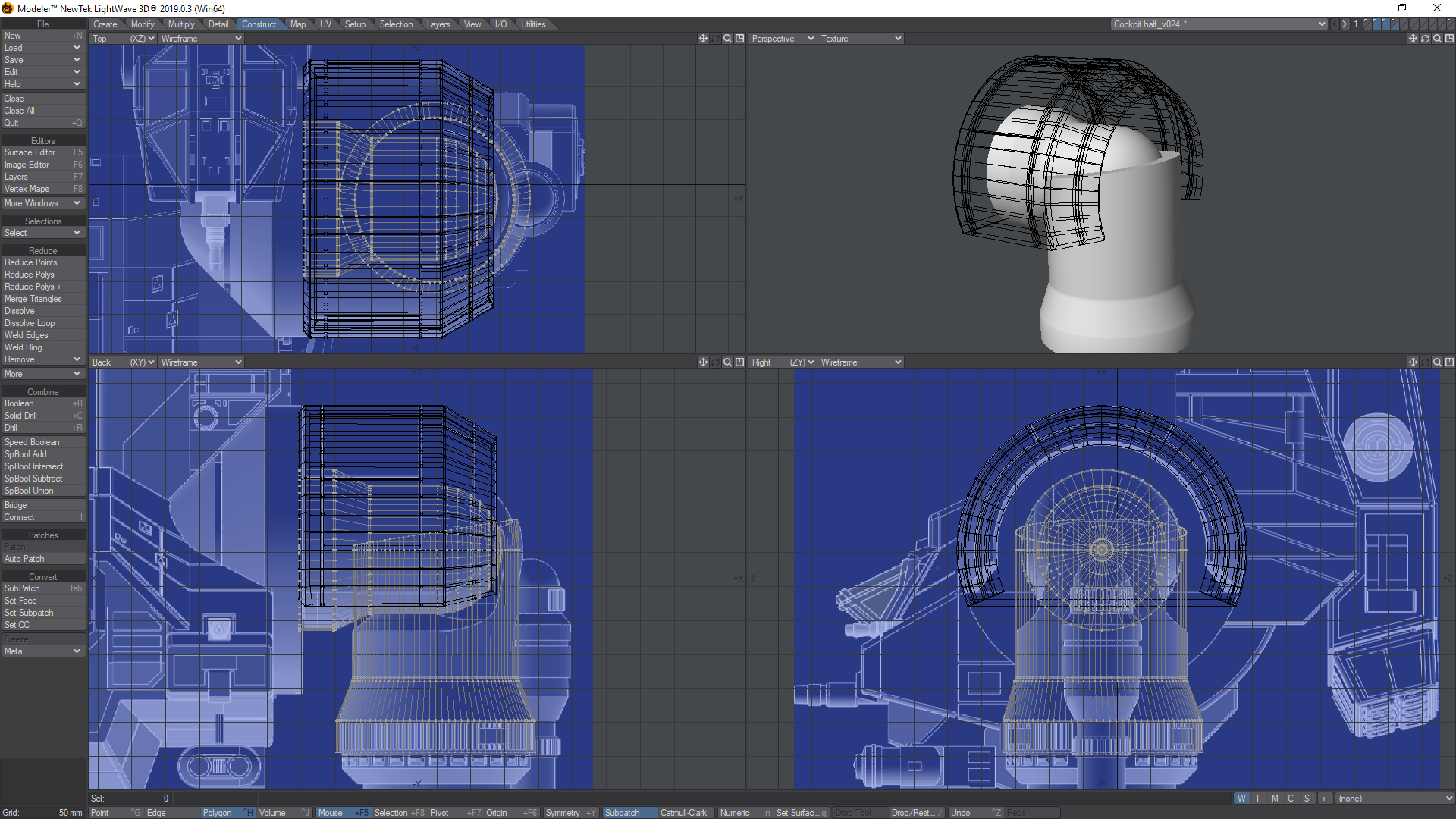Image resolution: width=1456 pixels, height=819 pixels.
Task: Click the zoom icon in Perspective viewport
Action: pos(1437,39)
